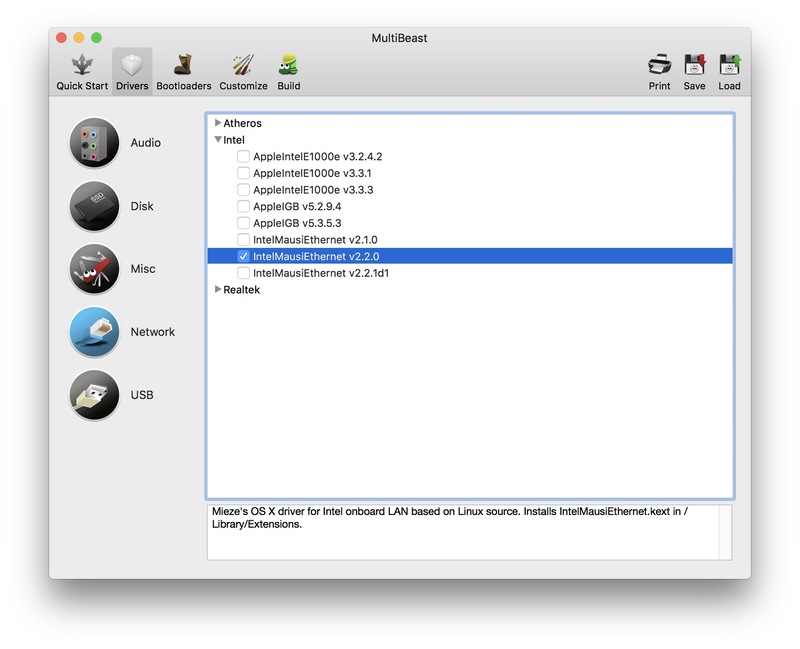The width and height of the screenshot is (800, 649).
Task: Click the green zoom window button
Action: [96, 38]
